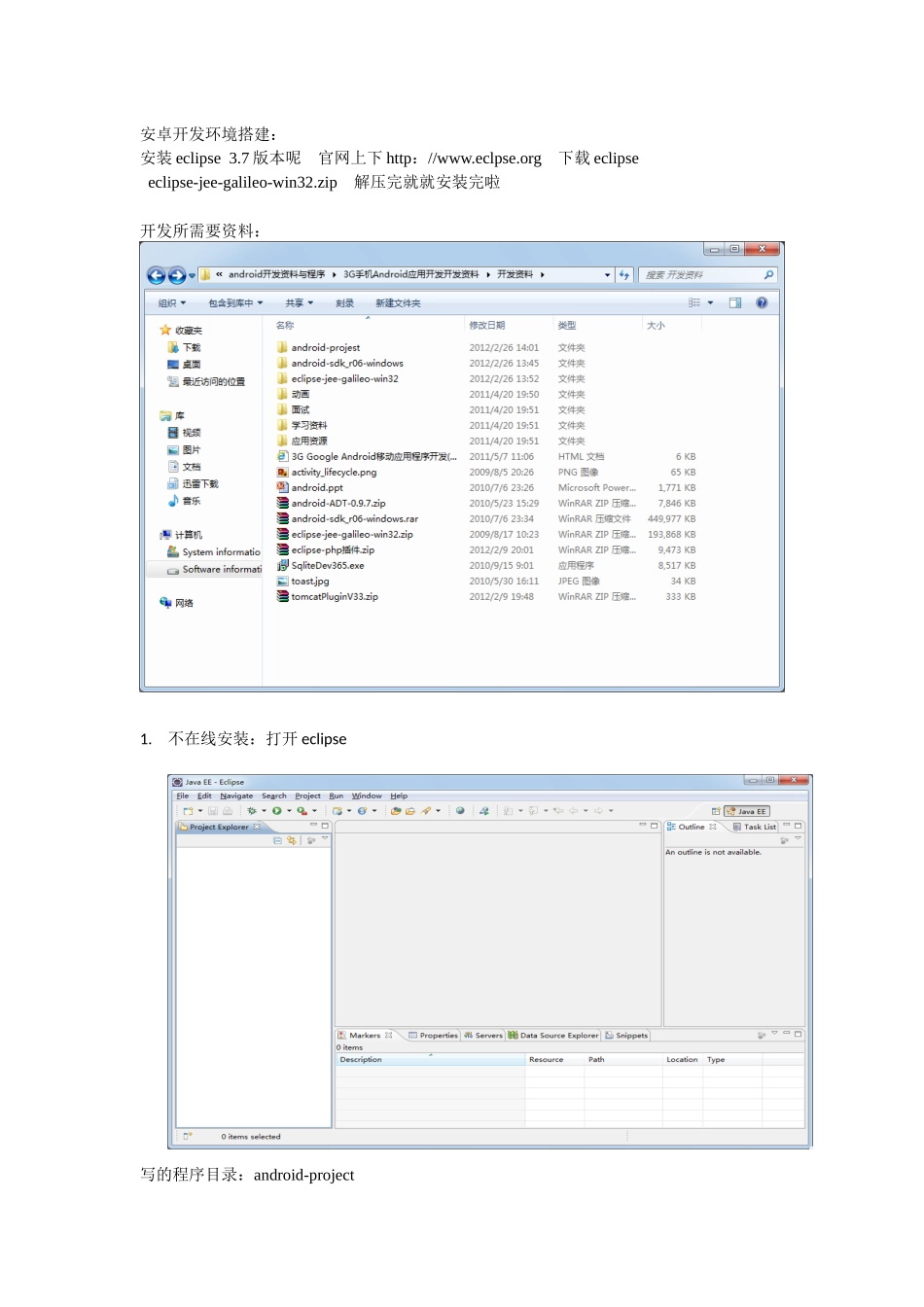This screenshot has height=1307, width=924.
Task: Open the Window menu in Eclipse
Action: pos(367,795)
